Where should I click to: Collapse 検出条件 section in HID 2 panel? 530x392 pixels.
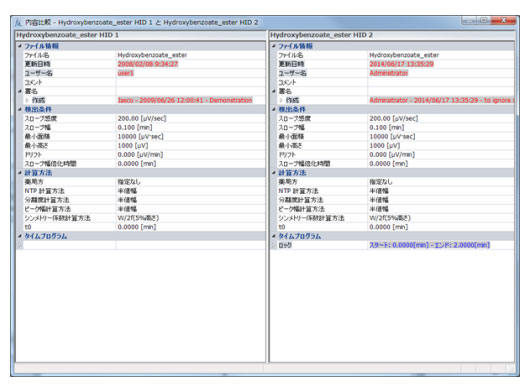tap(273, 109)
